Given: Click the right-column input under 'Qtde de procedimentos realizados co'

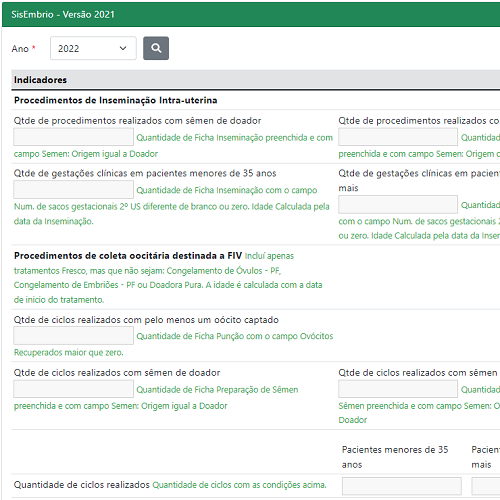Looking at the screenshot, I should coord(398,137).
